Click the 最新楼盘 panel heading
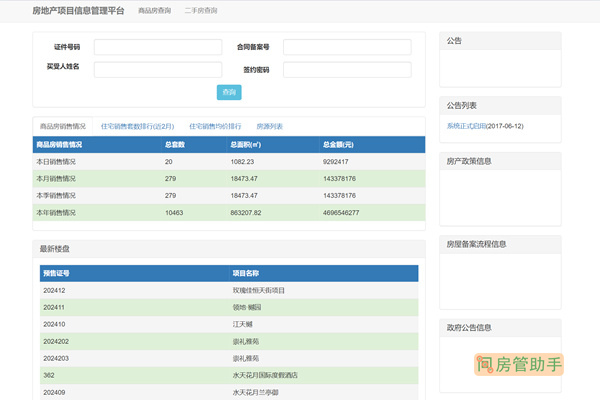This screenshot has height=400, width=600. tap(55, 249)
